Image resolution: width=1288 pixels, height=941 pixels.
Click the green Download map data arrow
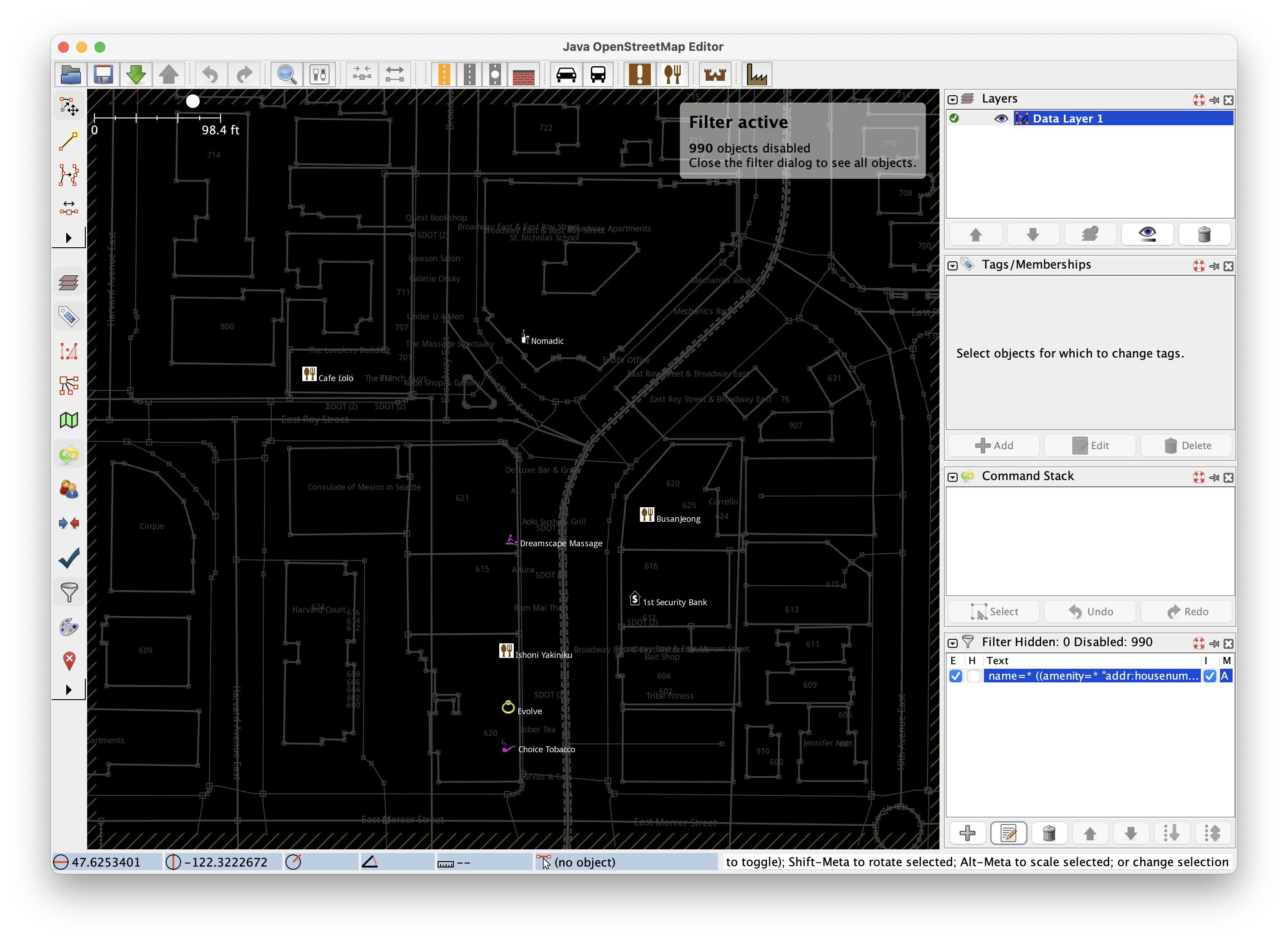coord(136,74)
